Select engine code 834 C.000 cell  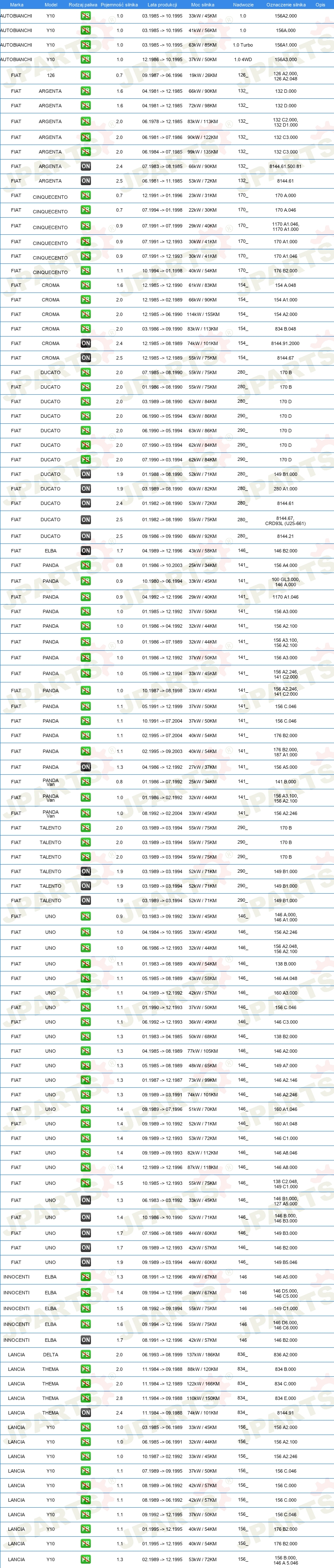pyautogui.click(x=285, y=1384)
